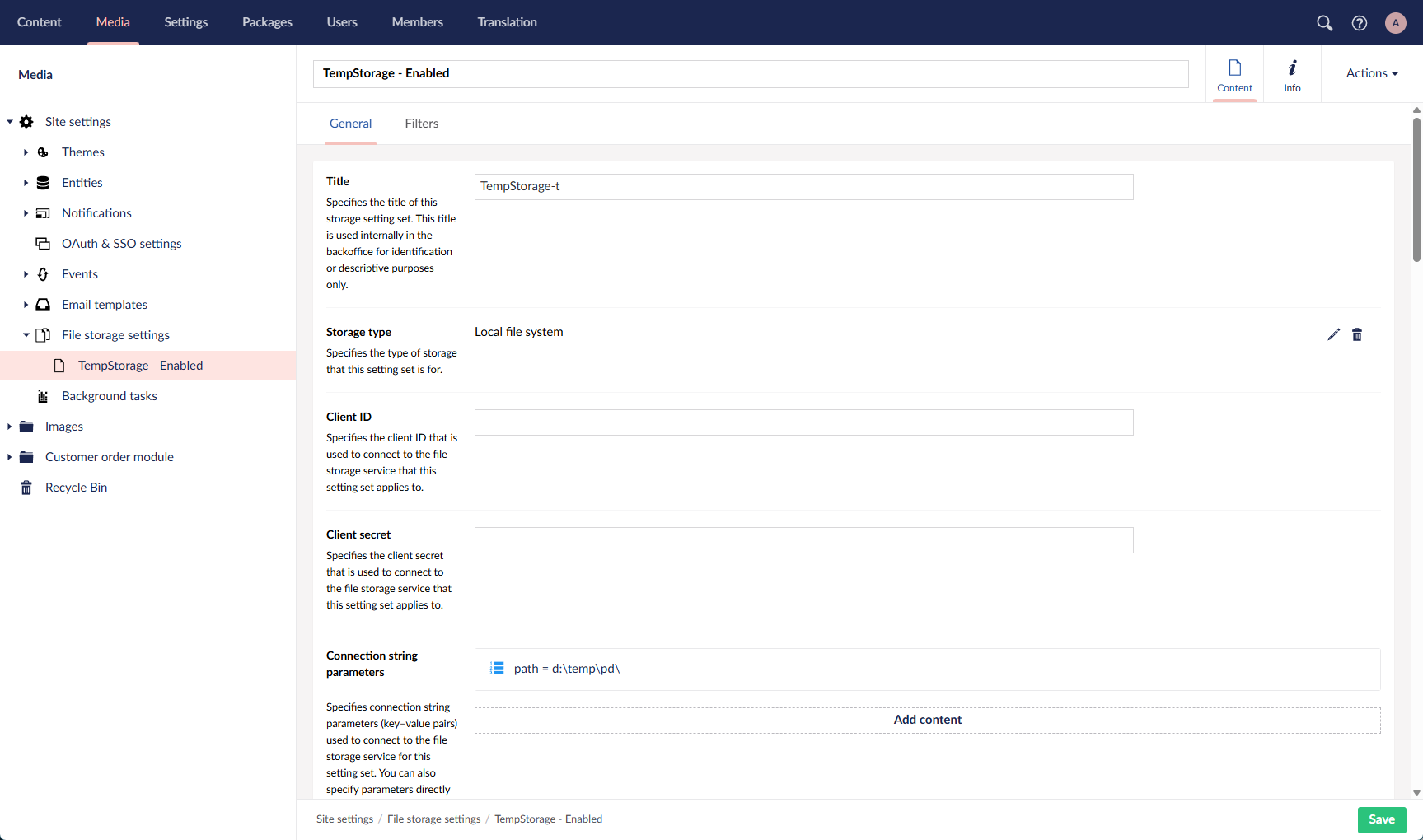Image resolution: width=1423 pixels, height=840 pixels.
Task: Open the Settings top menu
Action: pos(185,22)
